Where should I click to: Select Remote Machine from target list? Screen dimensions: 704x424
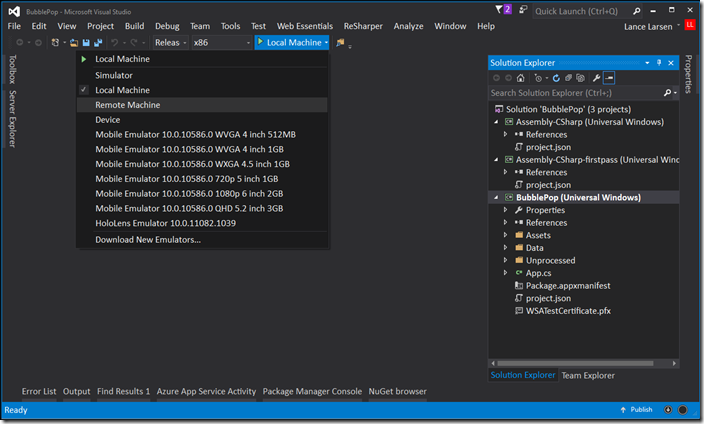click(202, 105)
